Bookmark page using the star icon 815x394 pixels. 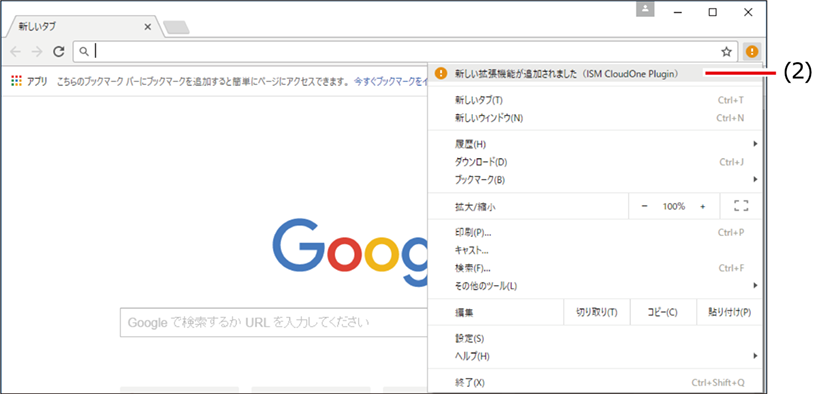click(x=726, y=51)
